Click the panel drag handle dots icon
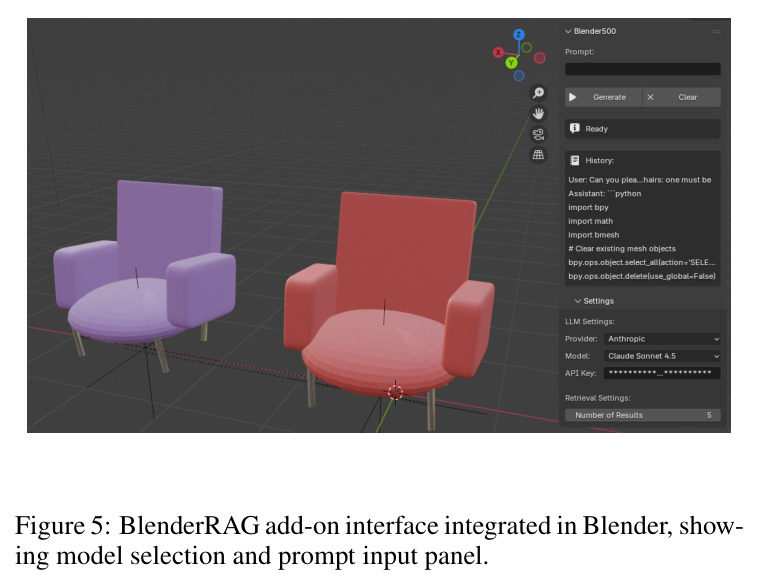The height and width of the screenshot is (586, 759). click(716, 31)
